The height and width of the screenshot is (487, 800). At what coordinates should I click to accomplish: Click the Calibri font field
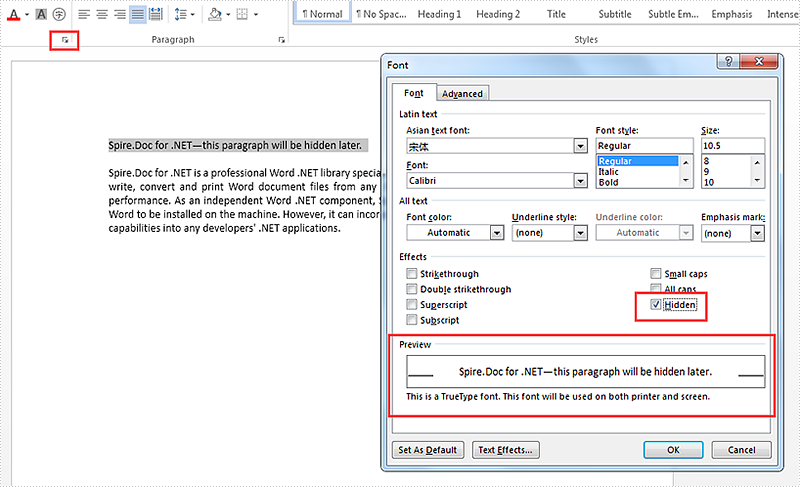[490, 181]
